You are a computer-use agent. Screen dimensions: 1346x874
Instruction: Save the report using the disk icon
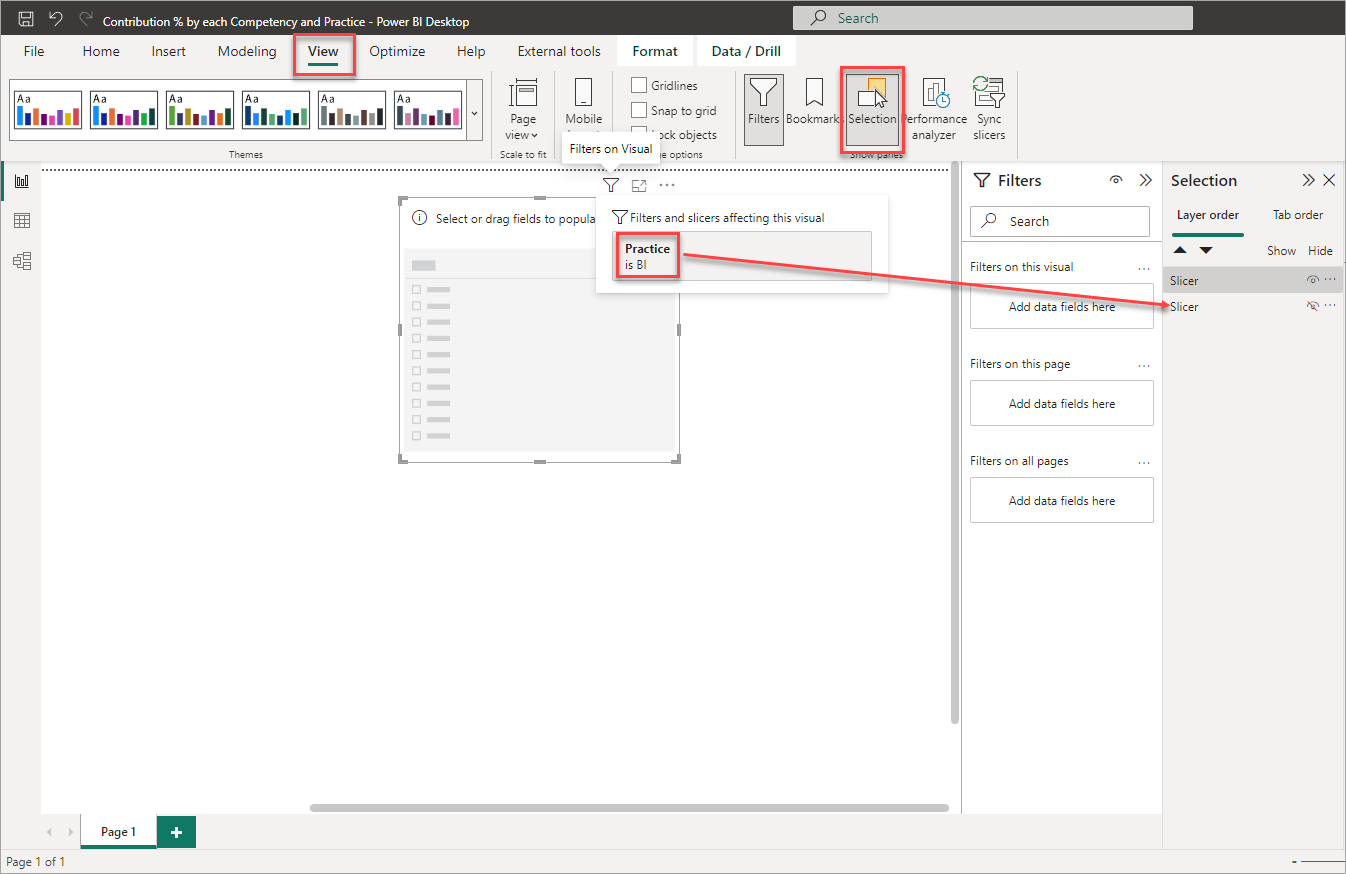click(27, 19)
